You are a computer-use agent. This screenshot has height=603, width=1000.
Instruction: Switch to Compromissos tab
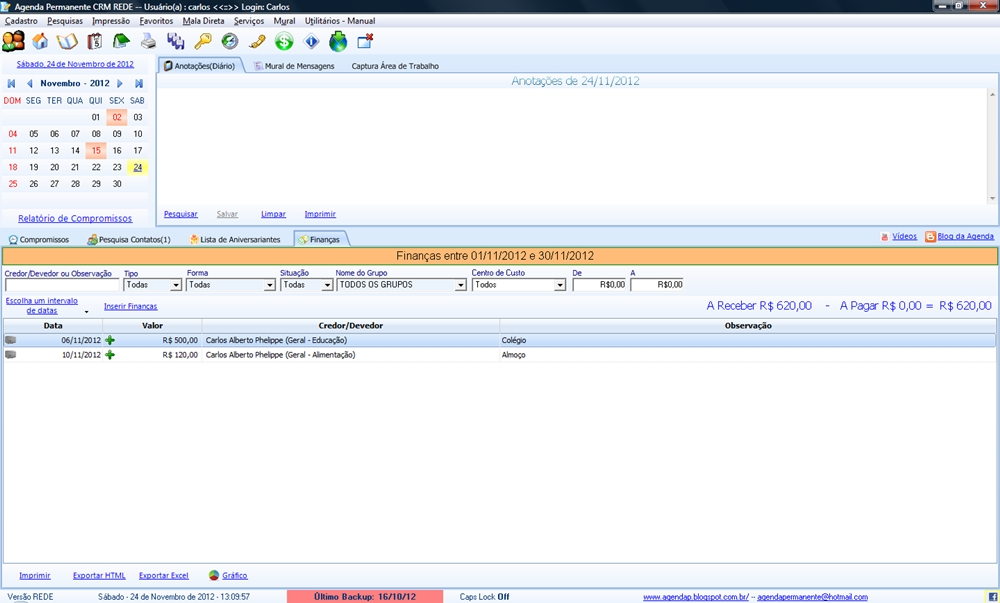tap(39, 240)
